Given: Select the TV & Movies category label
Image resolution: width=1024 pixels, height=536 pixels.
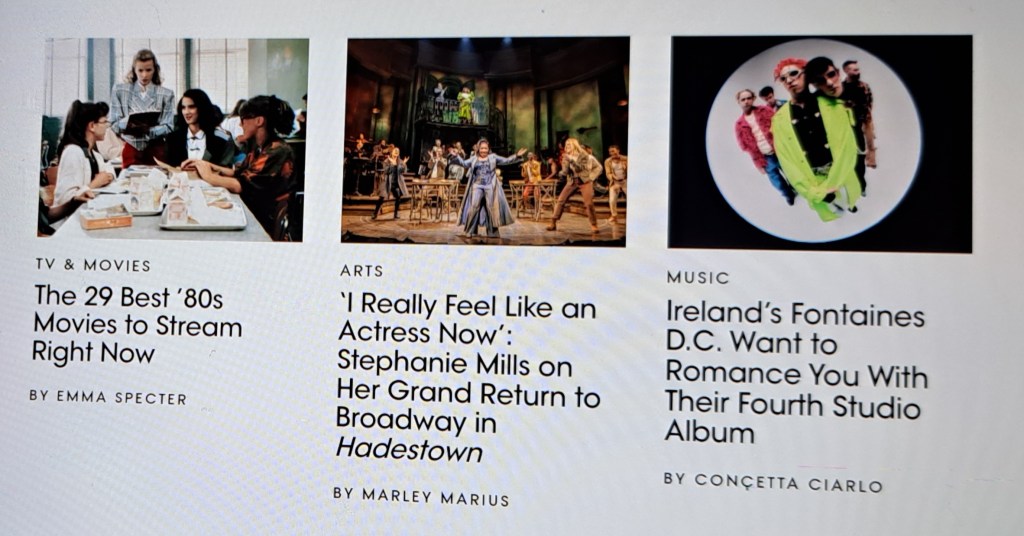Looking at the screenshot, I should click(x=93, y=265).
